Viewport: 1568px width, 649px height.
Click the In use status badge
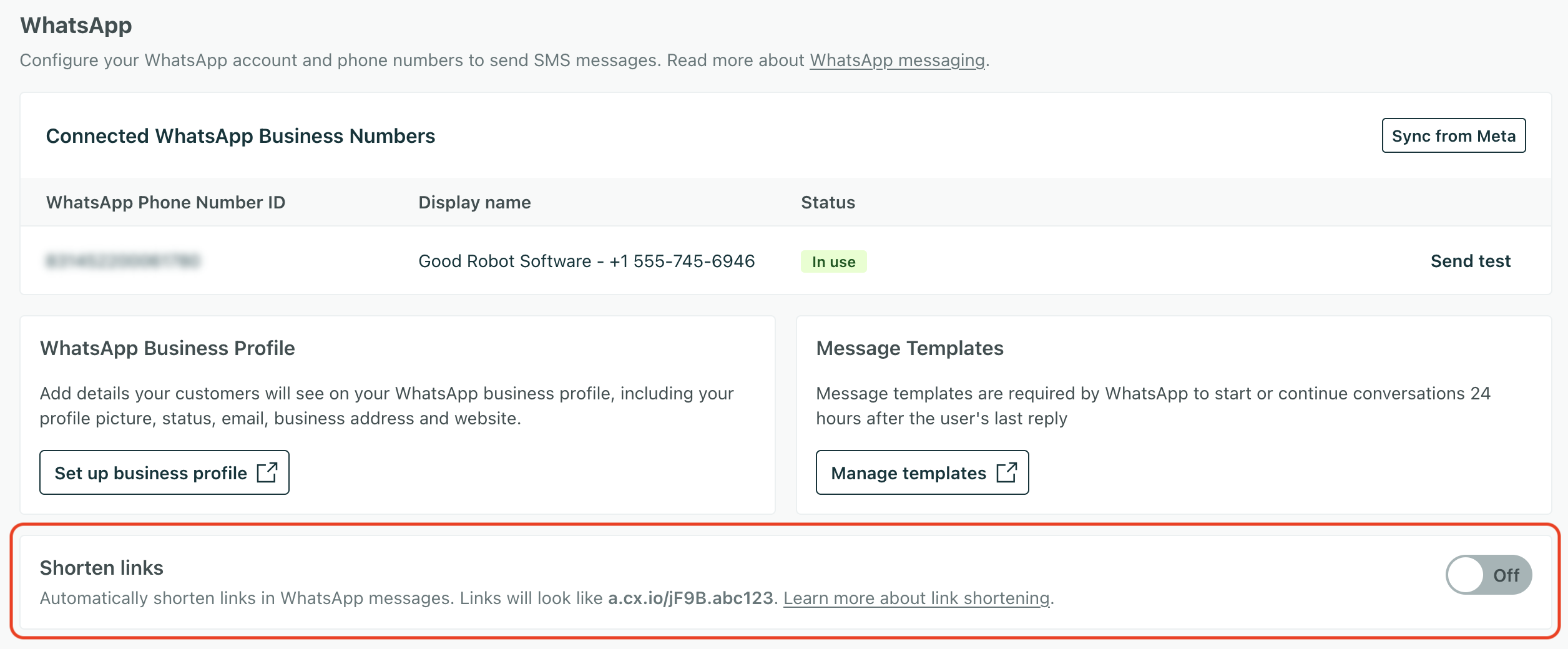[833, 262]
